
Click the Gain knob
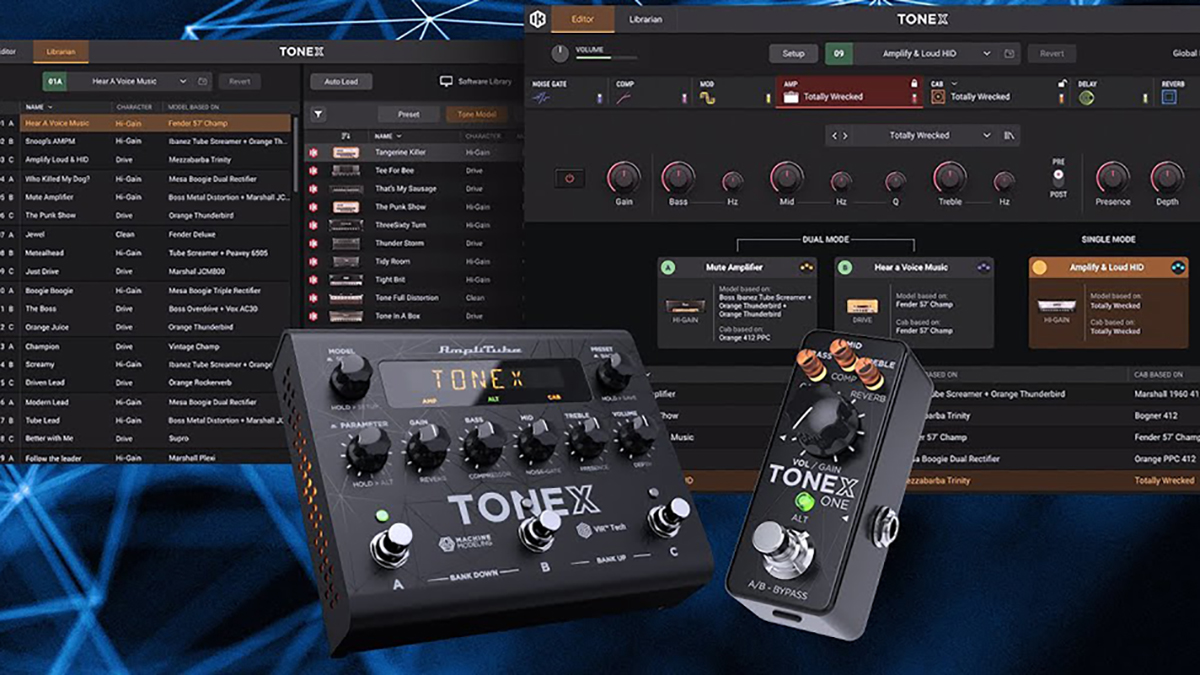point(623,178)
